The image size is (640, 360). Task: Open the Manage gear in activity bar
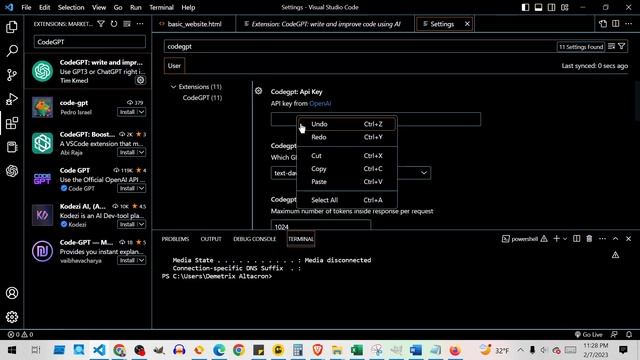pyautogui.click(x=12, y=317)
